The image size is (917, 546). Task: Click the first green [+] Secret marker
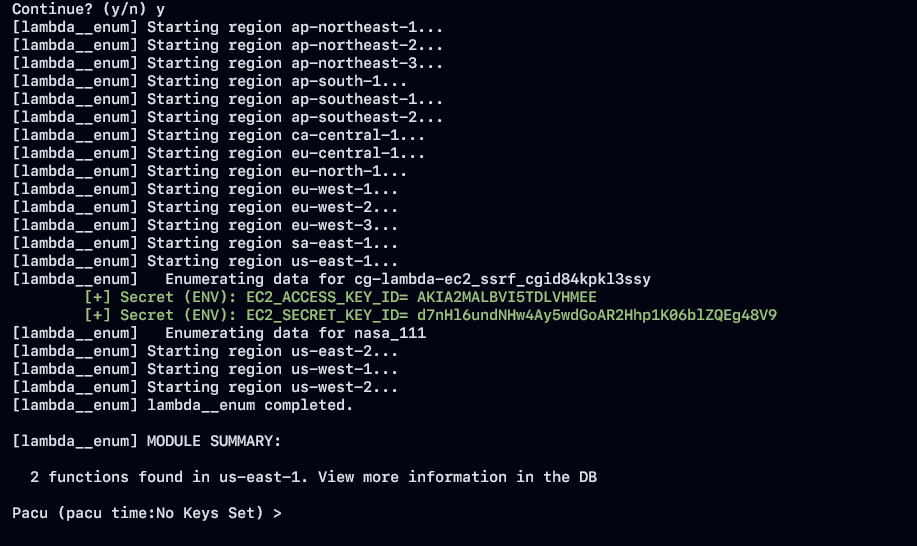[97, 298]
